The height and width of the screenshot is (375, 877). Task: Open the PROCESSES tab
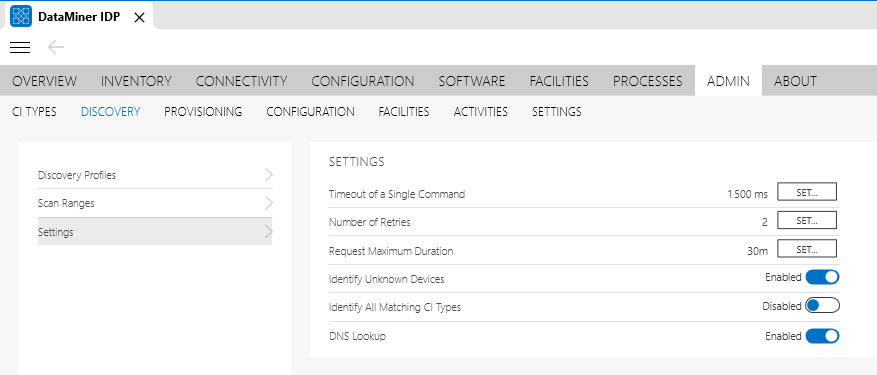[x=648, y=81]
